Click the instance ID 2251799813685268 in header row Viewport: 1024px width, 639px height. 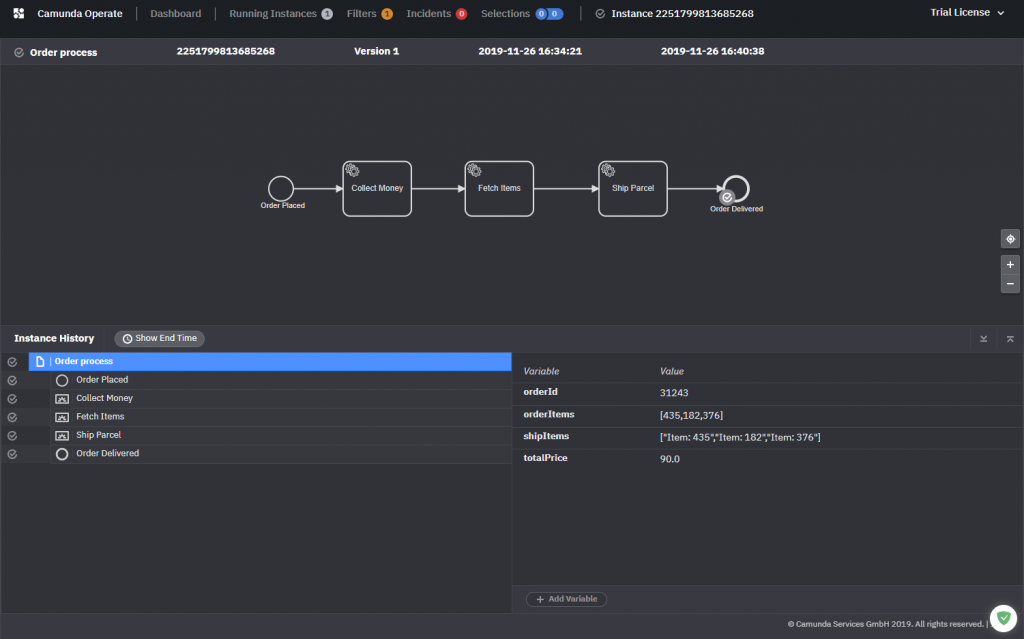click(x=225, y=51)
